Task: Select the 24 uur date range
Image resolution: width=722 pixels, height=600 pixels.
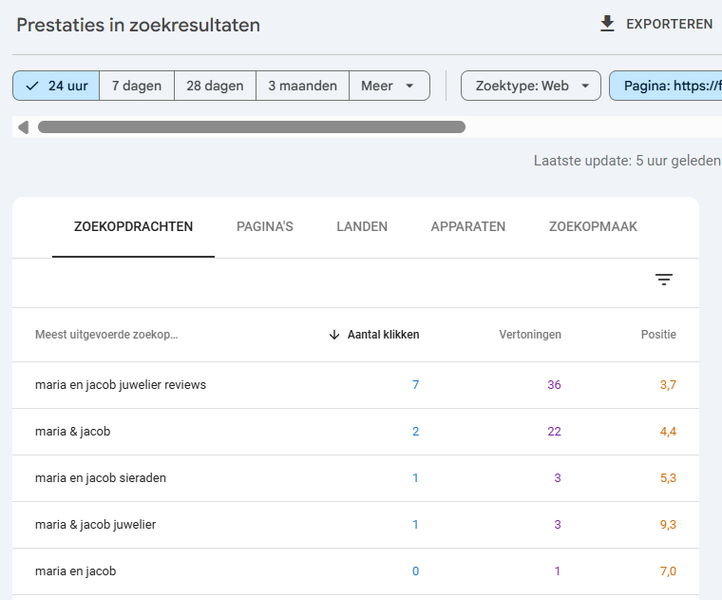Action: pyautogui.click(x=57, y=86)
